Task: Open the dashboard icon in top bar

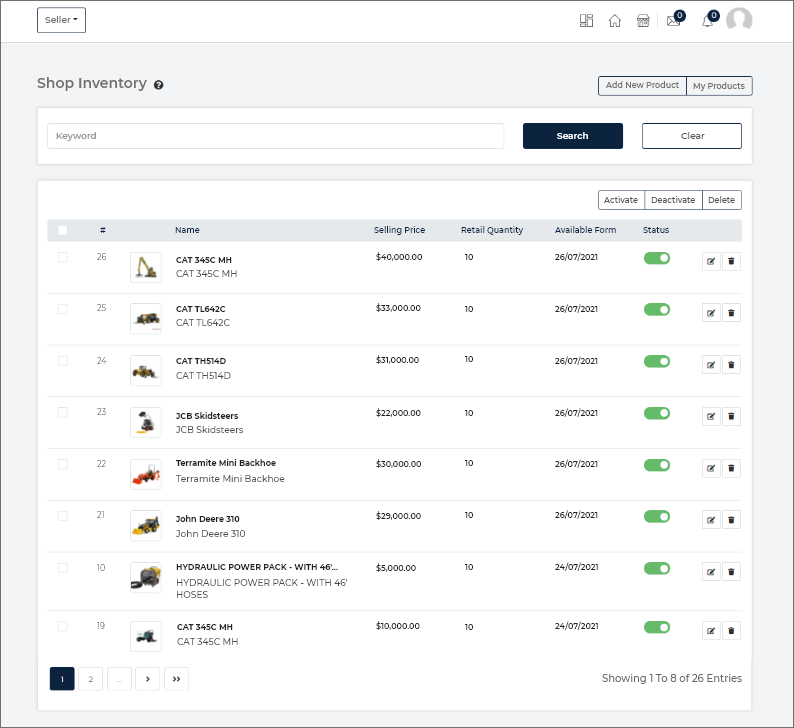Action: coord(586,21)
